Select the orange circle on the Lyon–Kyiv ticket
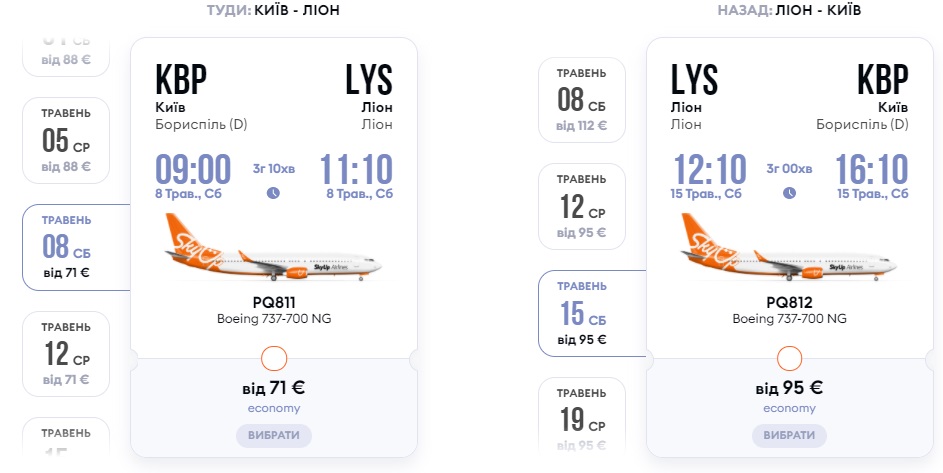This screenshot has height=473, width=943. [789, 358]
